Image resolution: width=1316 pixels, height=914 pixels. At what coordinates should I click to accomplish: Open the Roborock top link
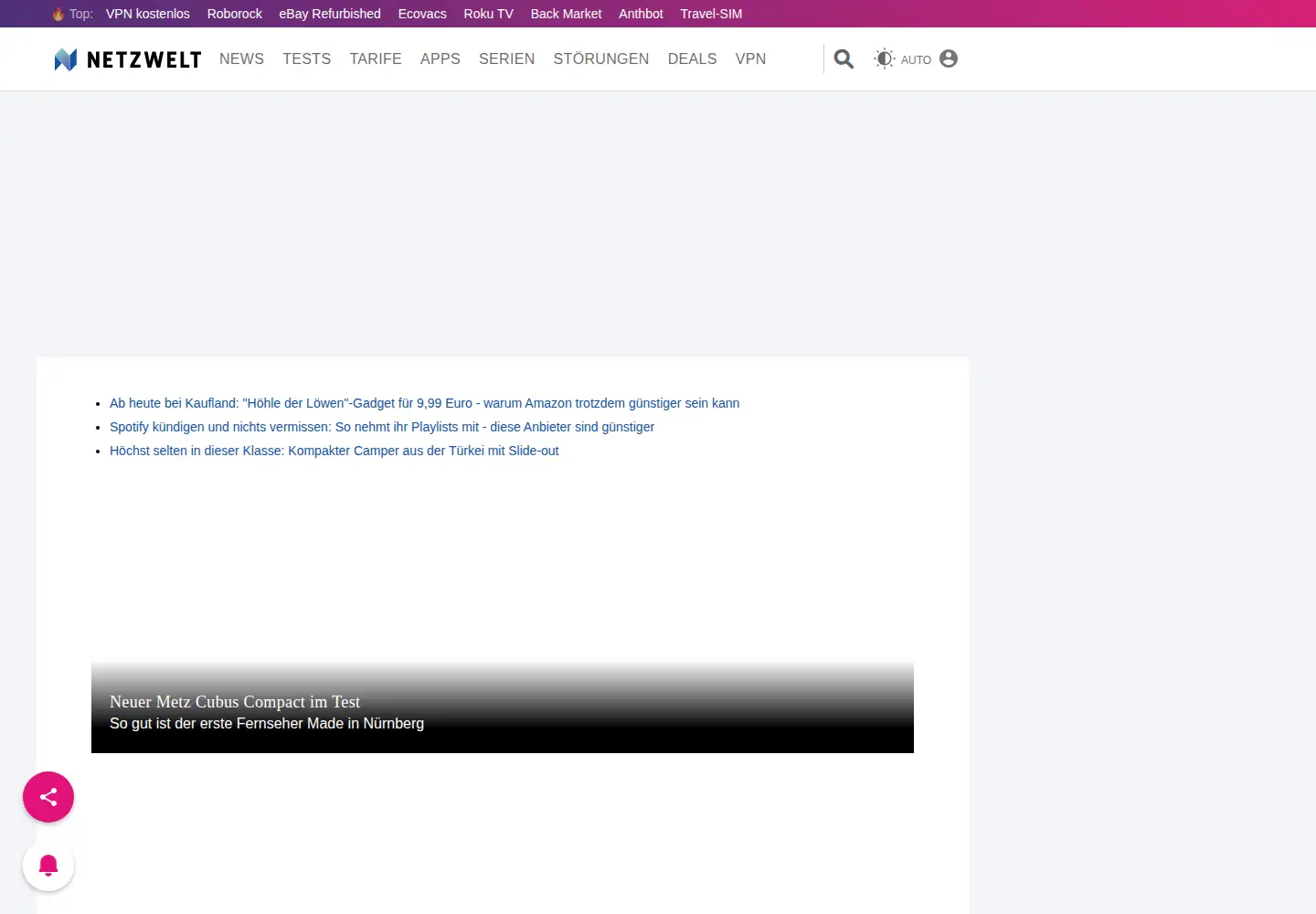click(235, 14)
